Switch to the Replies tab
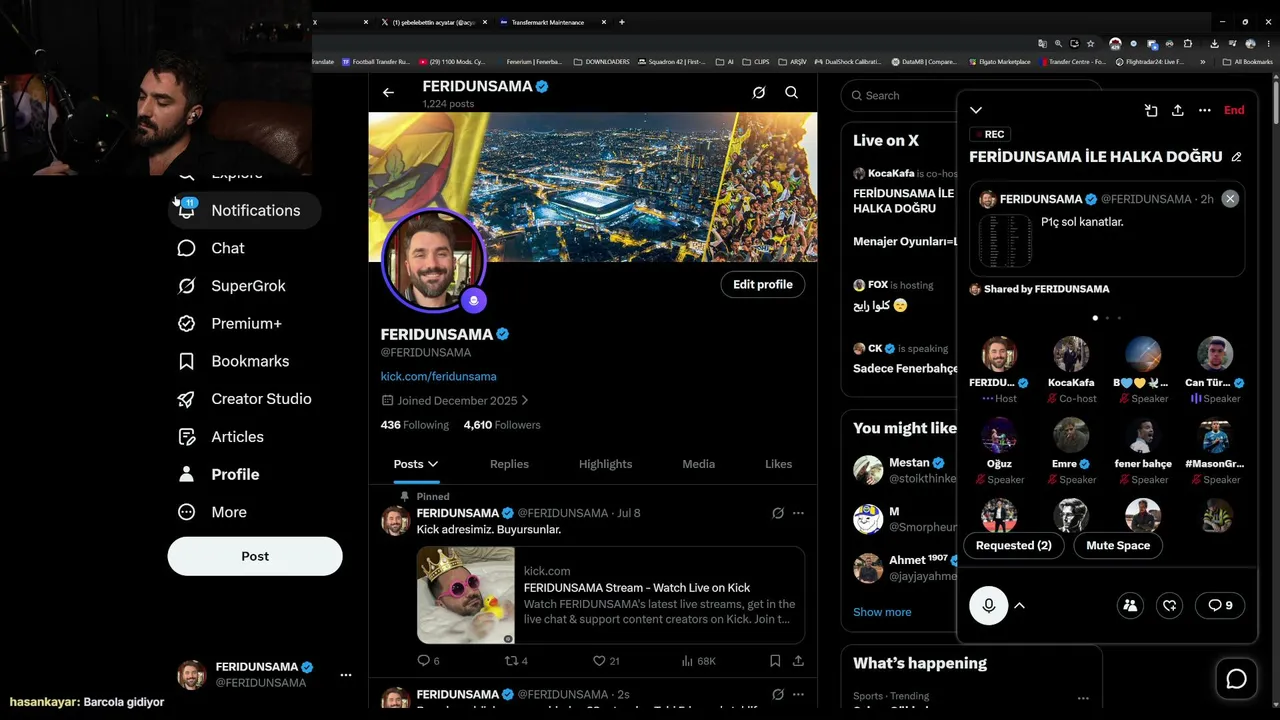This screenshot has height=720, width=1280. 509,464
